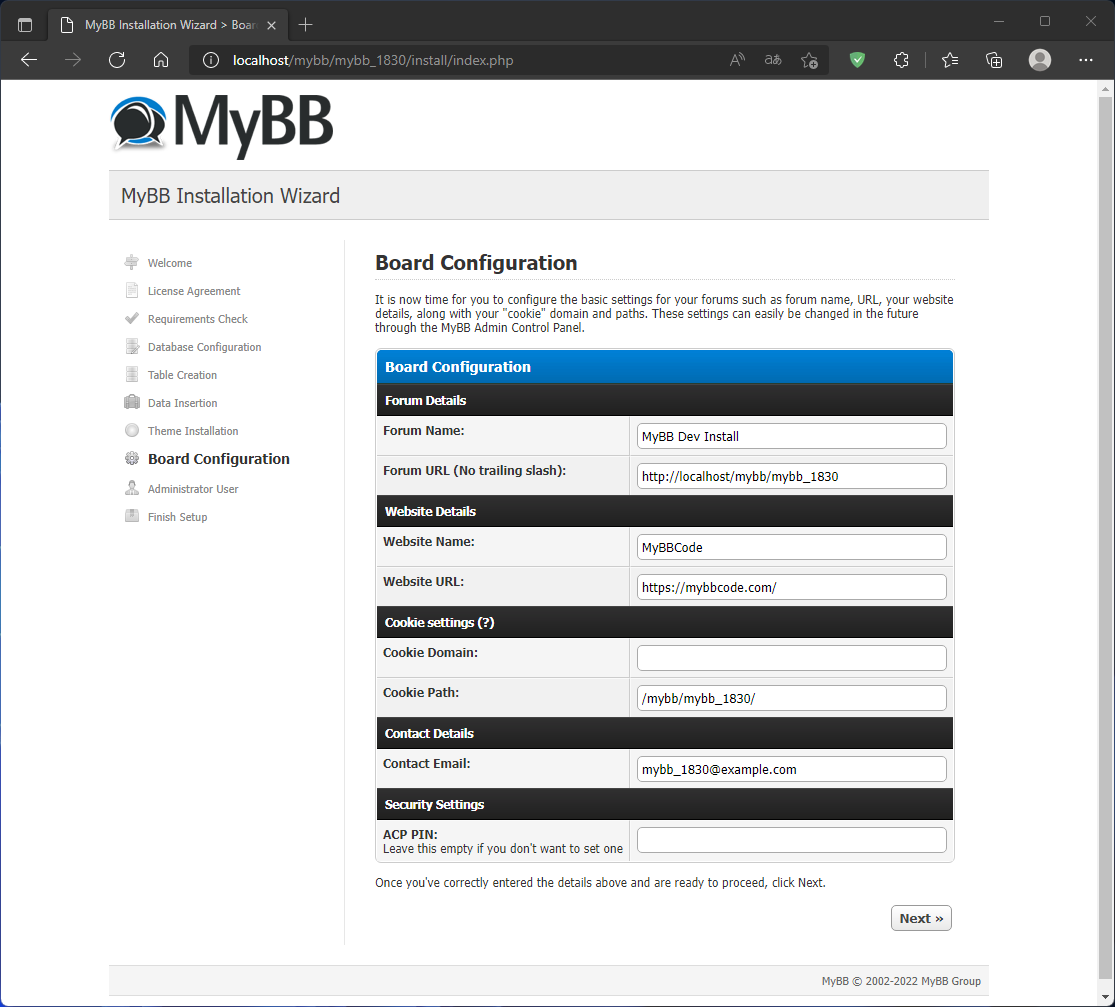Click the Finish Setup step label
The height and width of the screenshot is (1007, 1115).
(178, 517)
